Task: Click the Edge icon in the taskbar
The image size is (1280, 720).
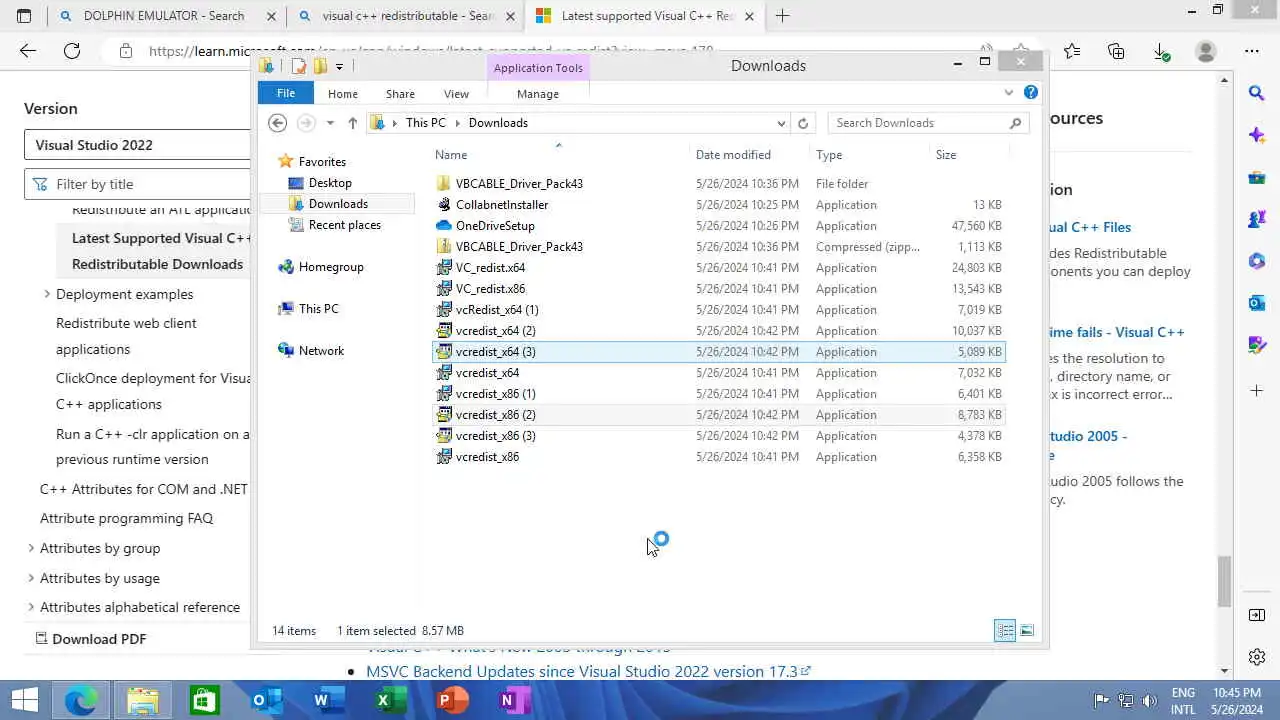Action: 81,701
